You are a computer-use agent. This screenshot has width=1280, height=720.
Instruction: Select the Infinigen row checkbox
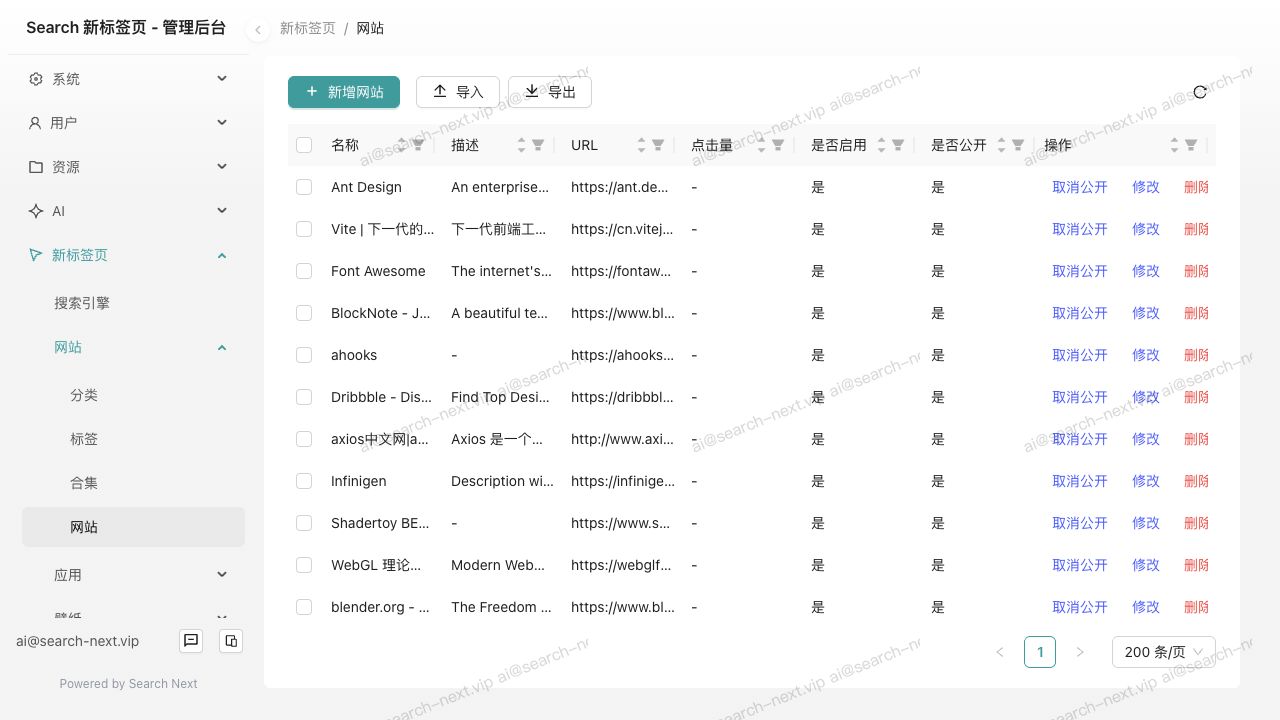point(304,481)
